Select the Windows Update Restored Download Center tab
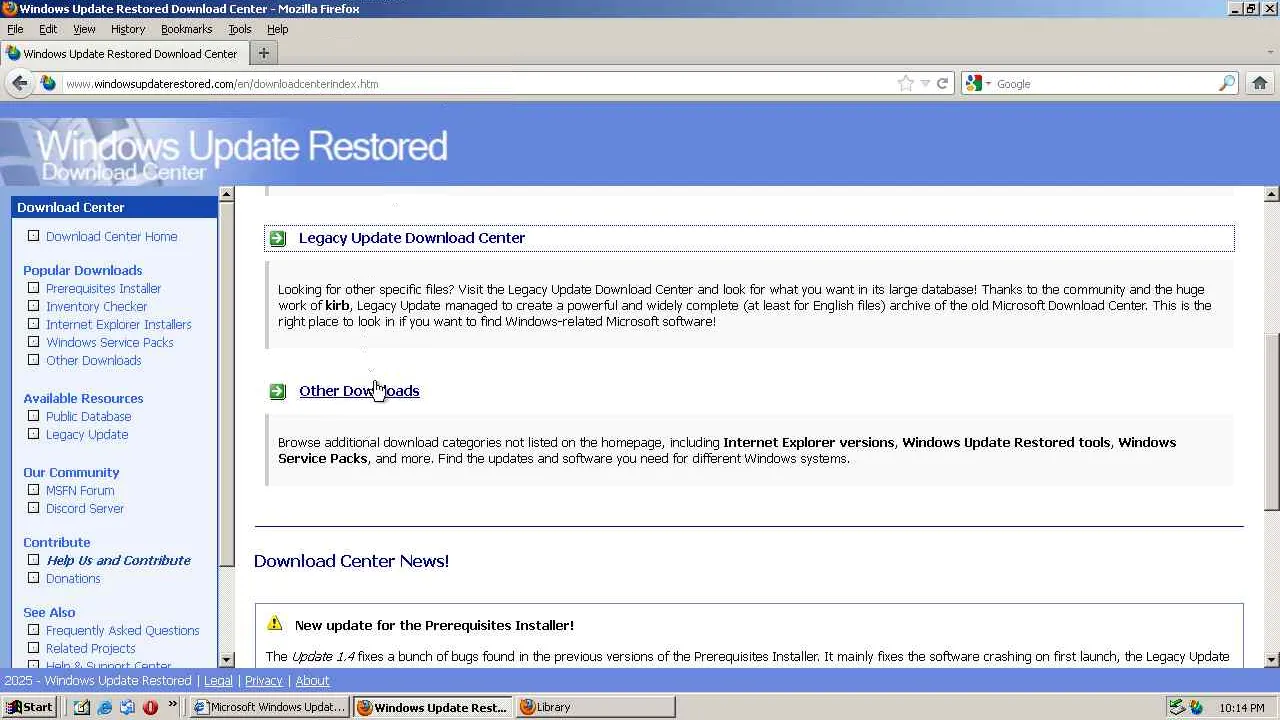This screenshot has width=1280, height=720. click(123, 54)
